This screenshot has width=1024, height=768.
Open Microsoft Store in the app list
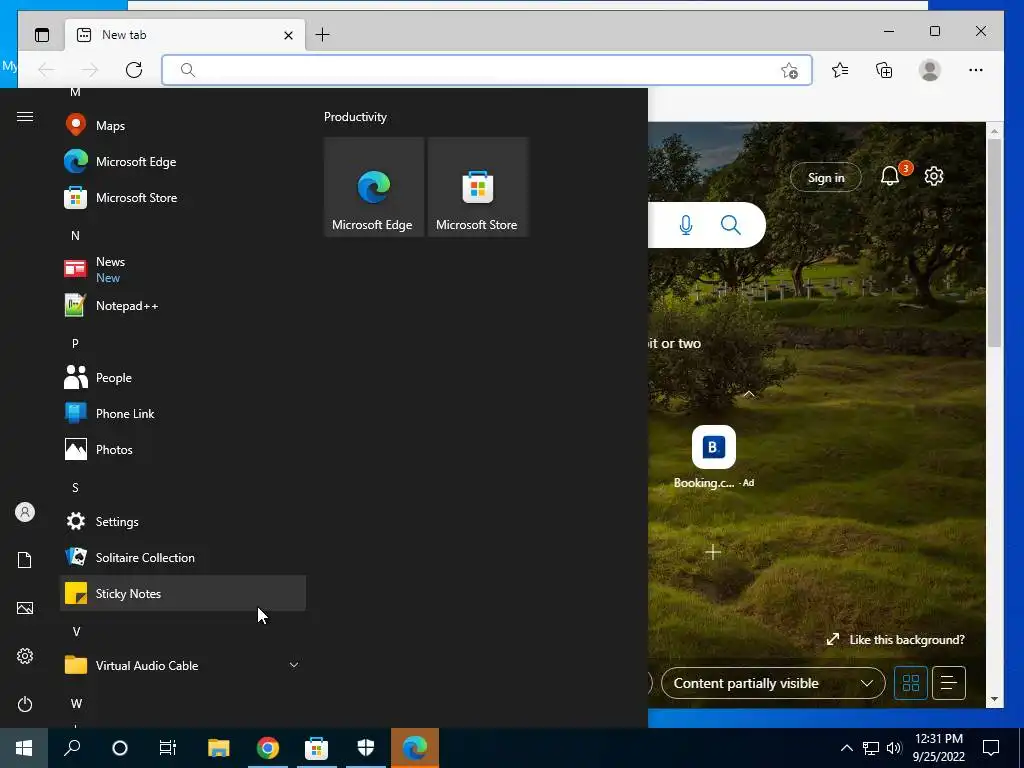(183, 197)
